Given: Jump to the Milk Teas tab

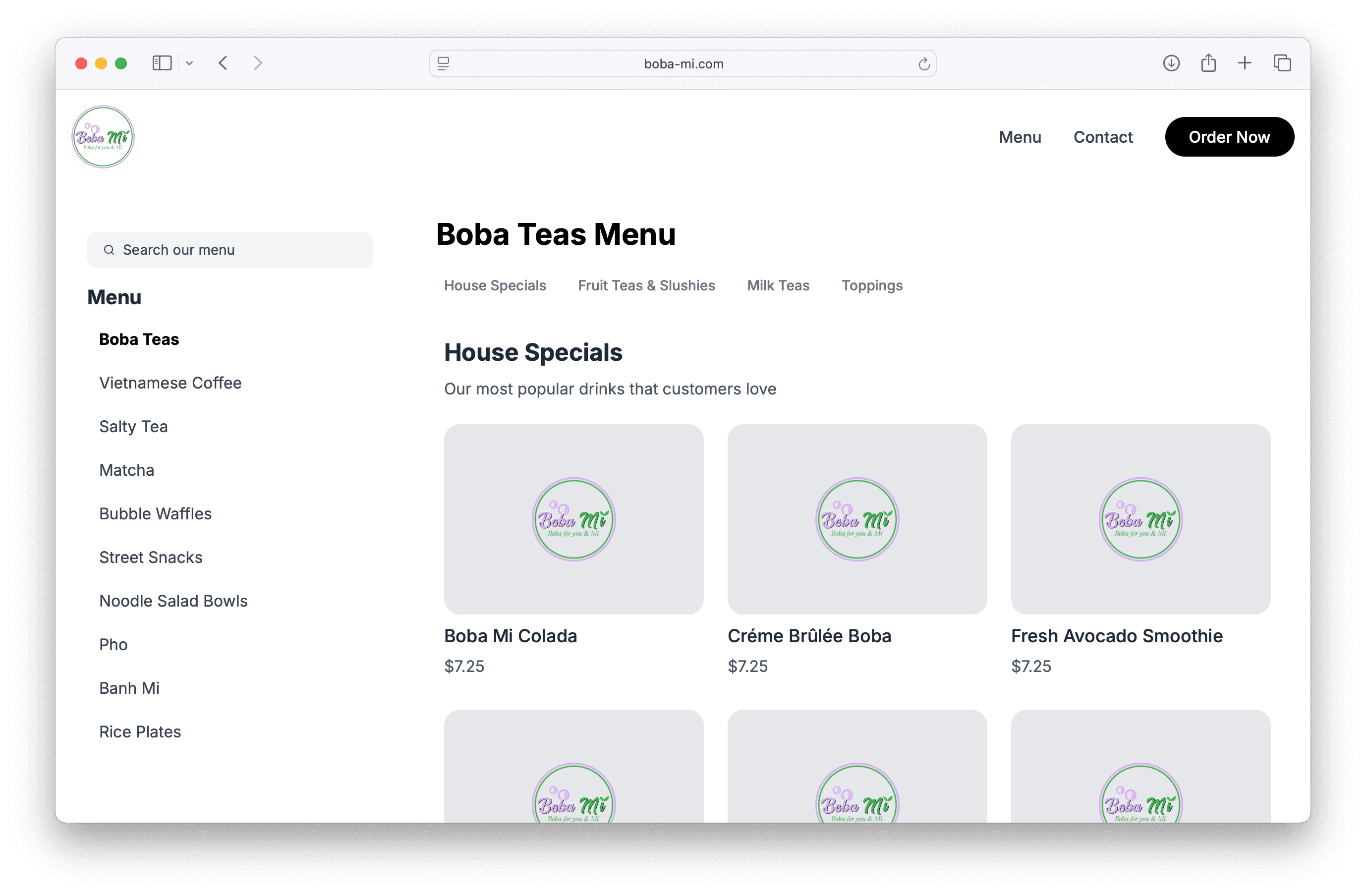Looking at the screenshot, I should tap(778, 285).
